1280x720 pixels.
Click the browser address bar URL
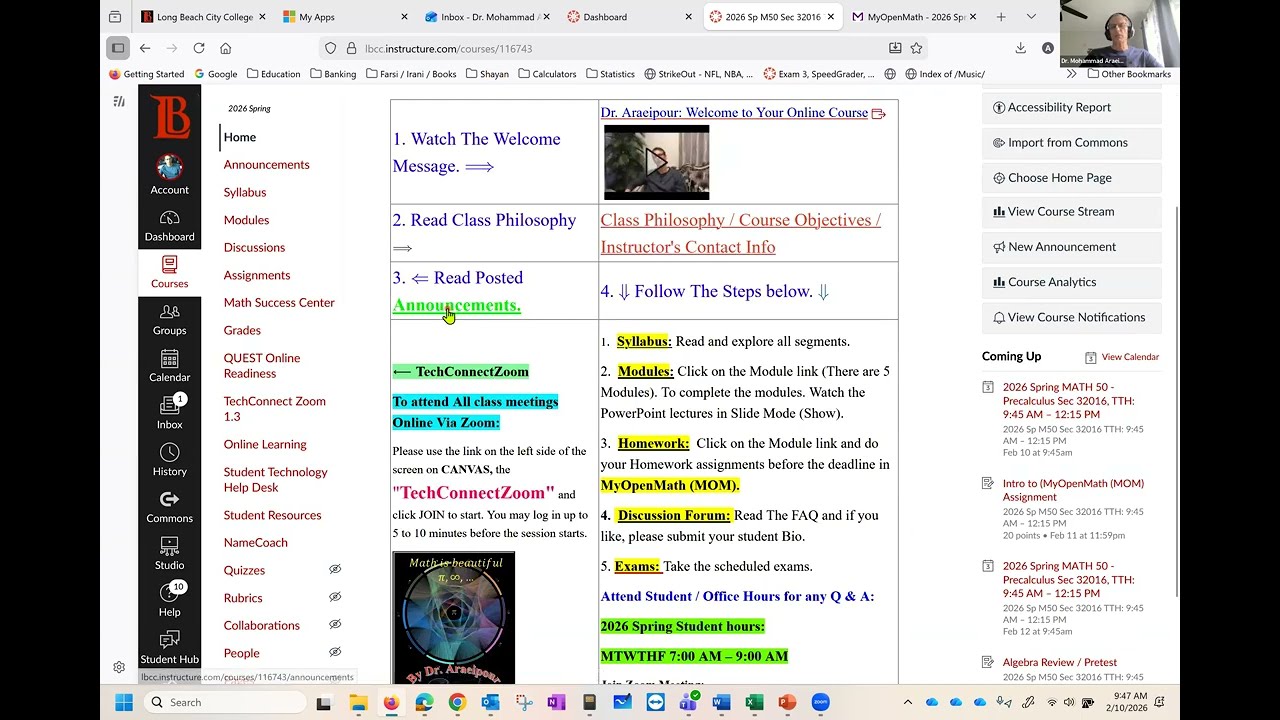[x=448, y=48]
